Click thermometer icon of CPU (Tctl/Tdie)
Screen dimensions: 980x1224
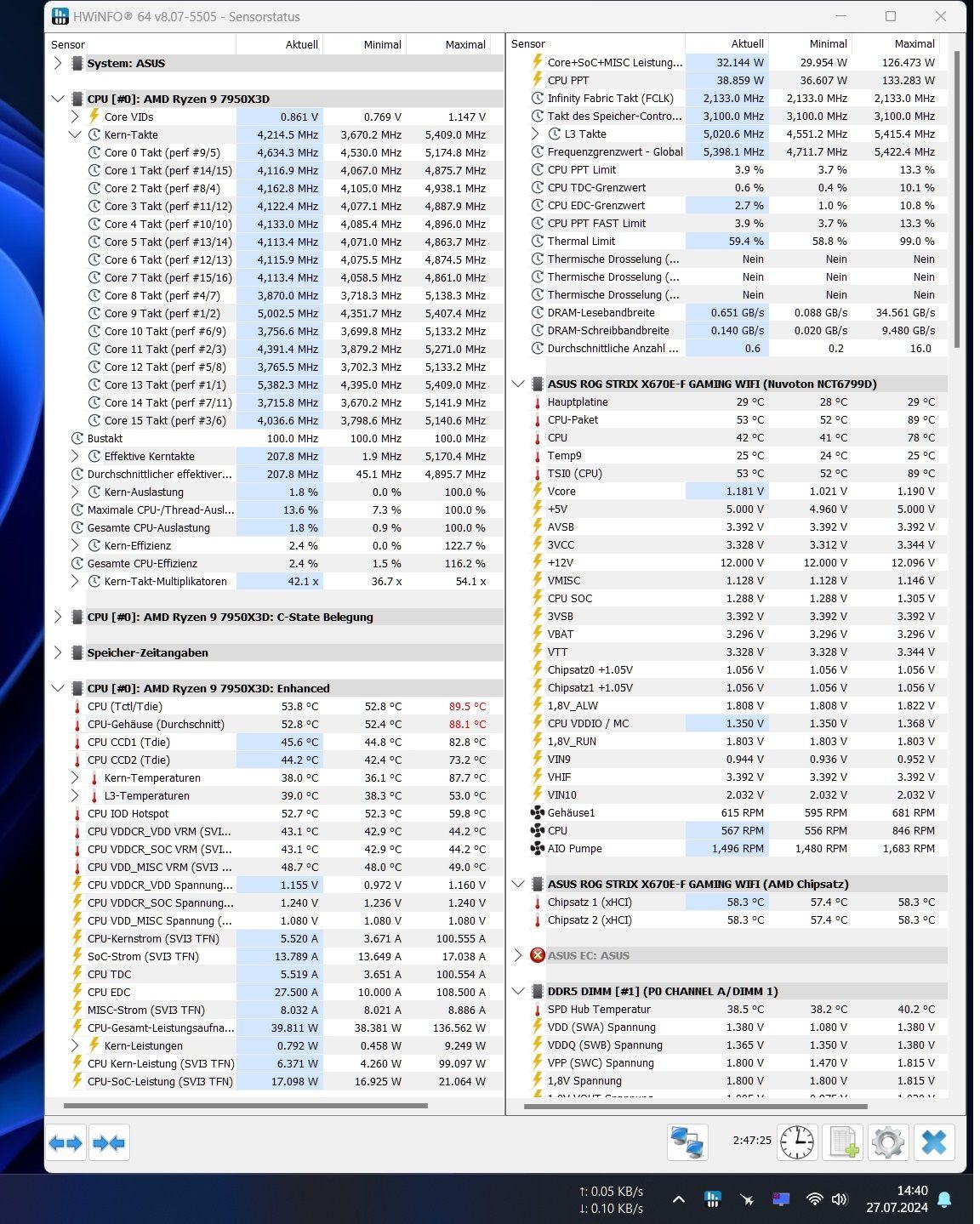point(77,706)
